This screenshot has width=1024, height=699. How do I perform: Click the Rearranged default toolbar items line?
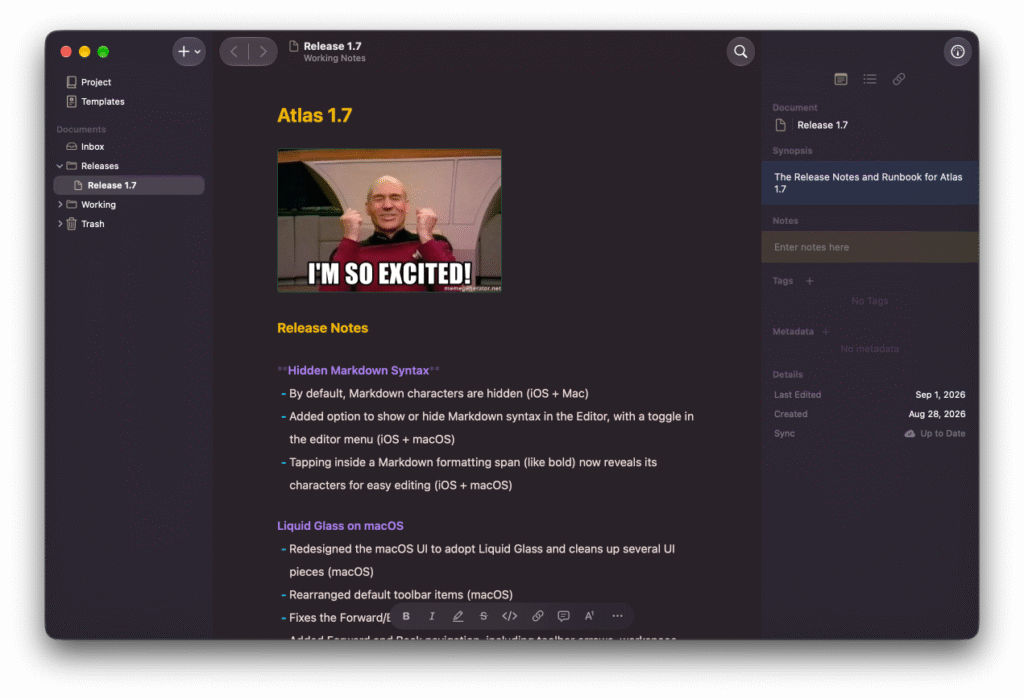(x=401, y=594)
